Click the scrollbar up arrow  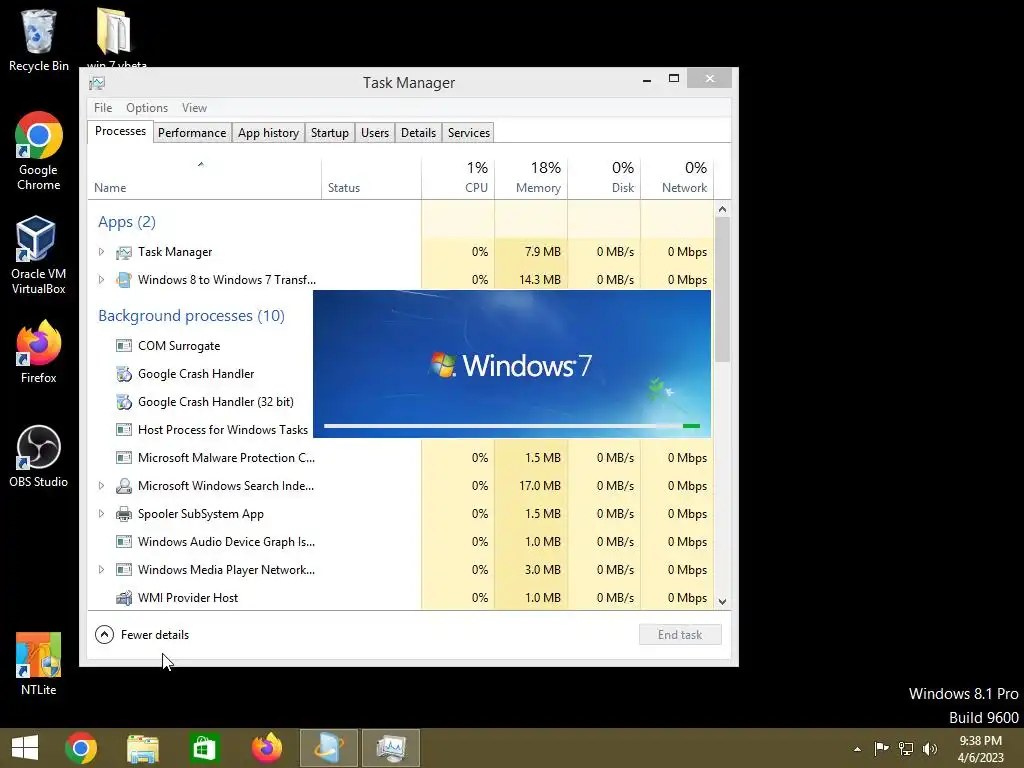pos(722,210)
